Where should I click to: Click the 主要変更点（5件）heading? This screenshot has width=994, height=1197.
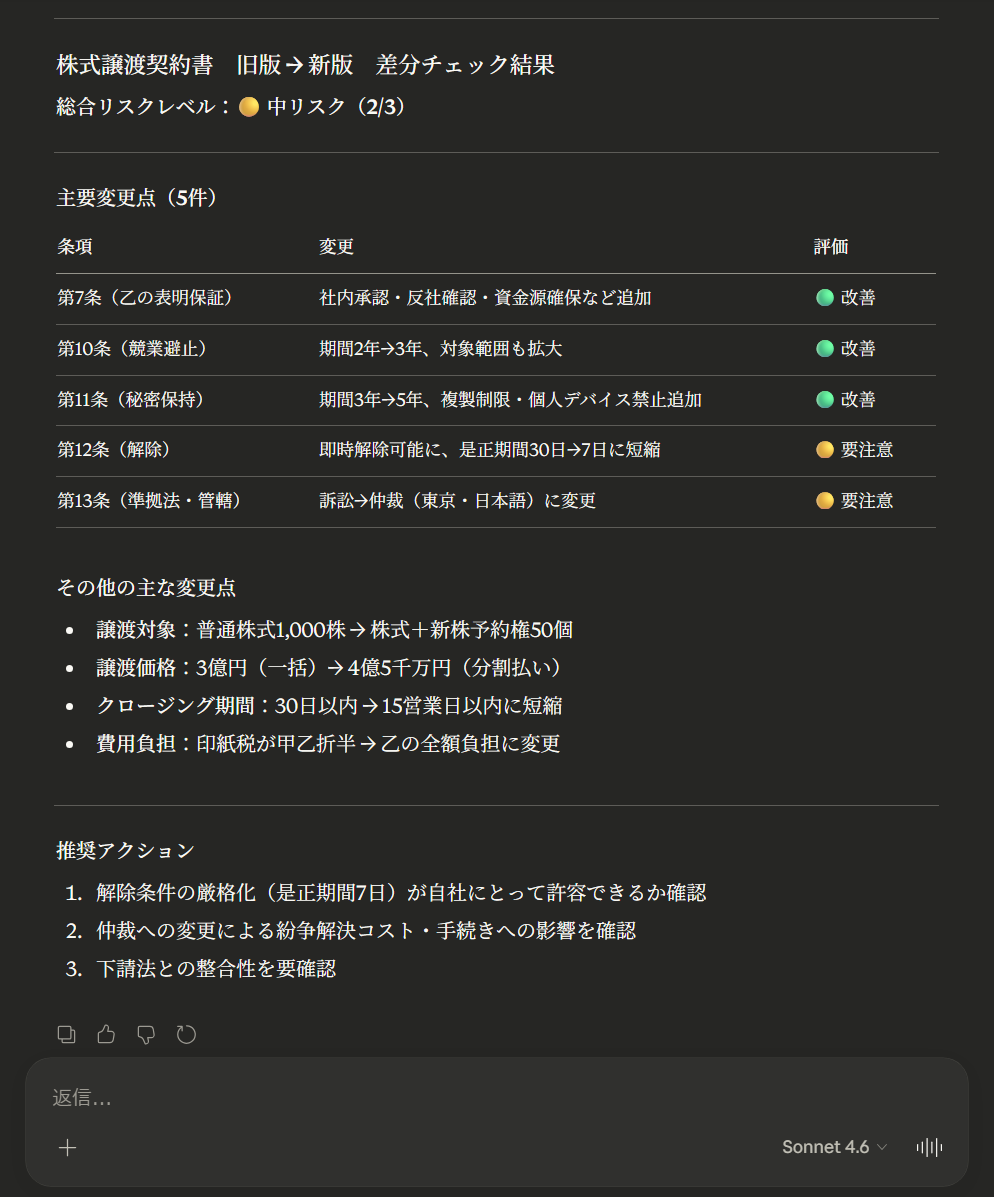tap(140, 197)
